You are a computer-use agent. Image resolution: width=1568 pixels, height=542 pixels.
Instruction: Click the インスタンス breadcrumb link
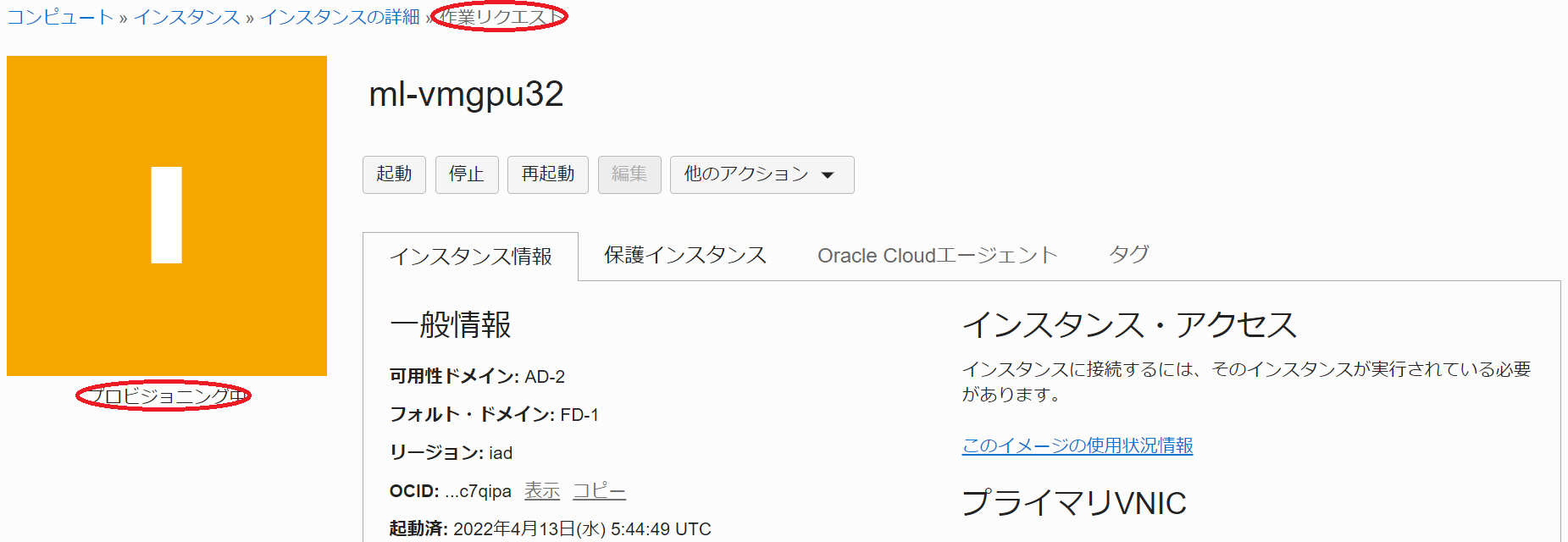[186, 17]
